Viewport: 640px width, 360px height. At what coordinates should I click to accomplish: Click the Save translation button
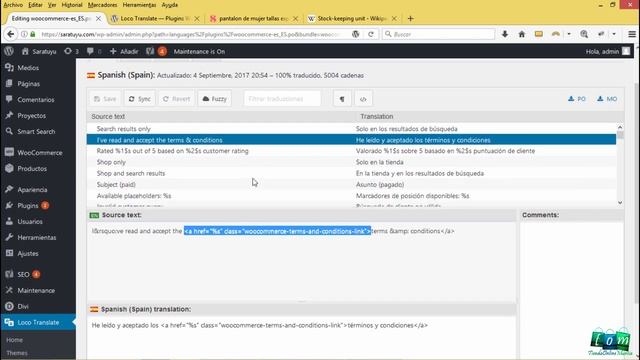click(105, 99)
